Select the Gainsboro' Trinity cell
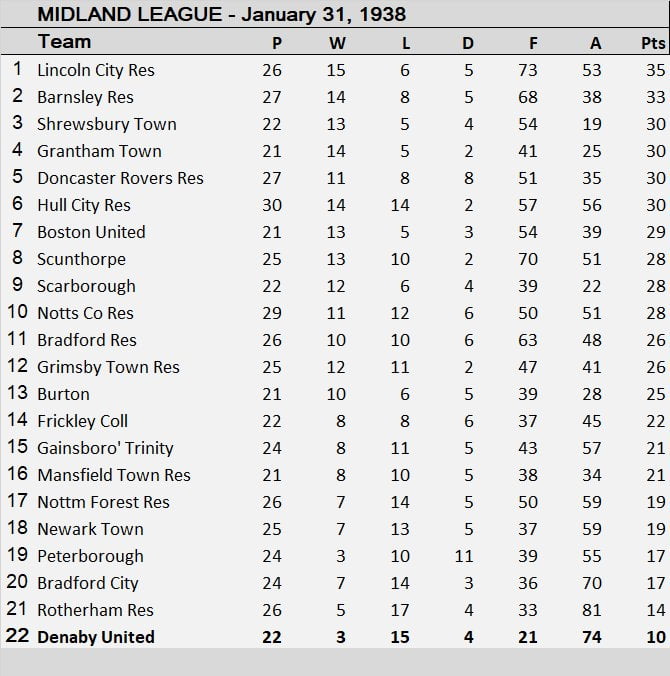The height and width of the screenshot is (676, 670). 105,448
